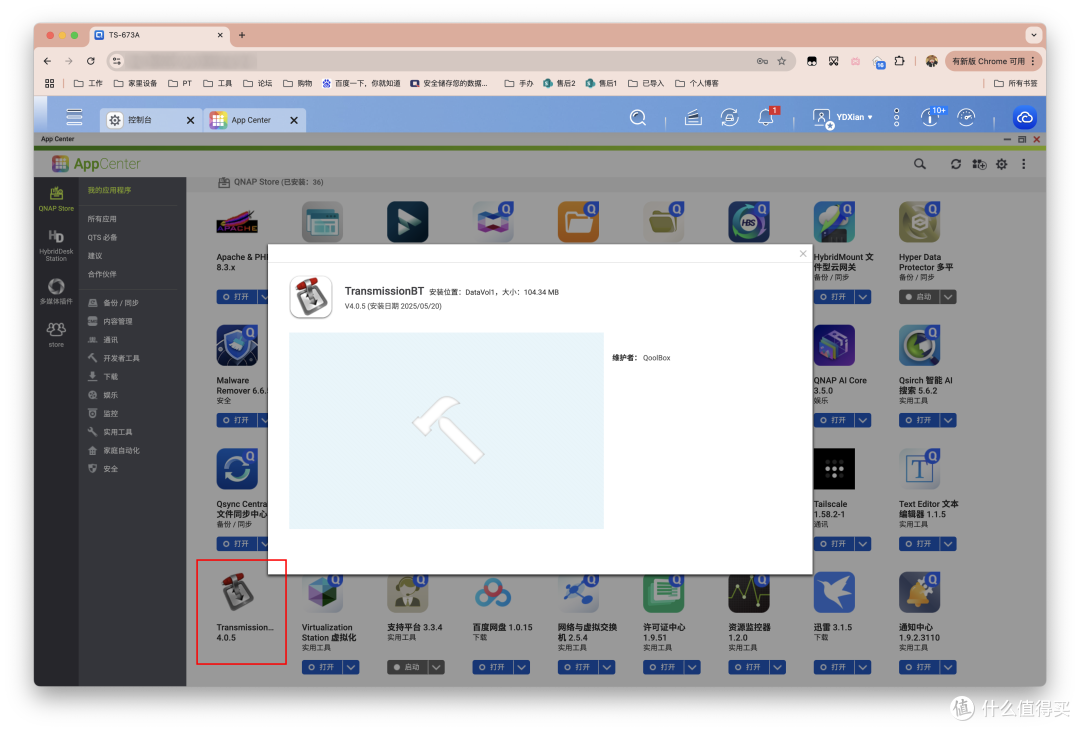Select 所有应用 category
This screenshot has height=731, width=1080.
pos(102,218)
